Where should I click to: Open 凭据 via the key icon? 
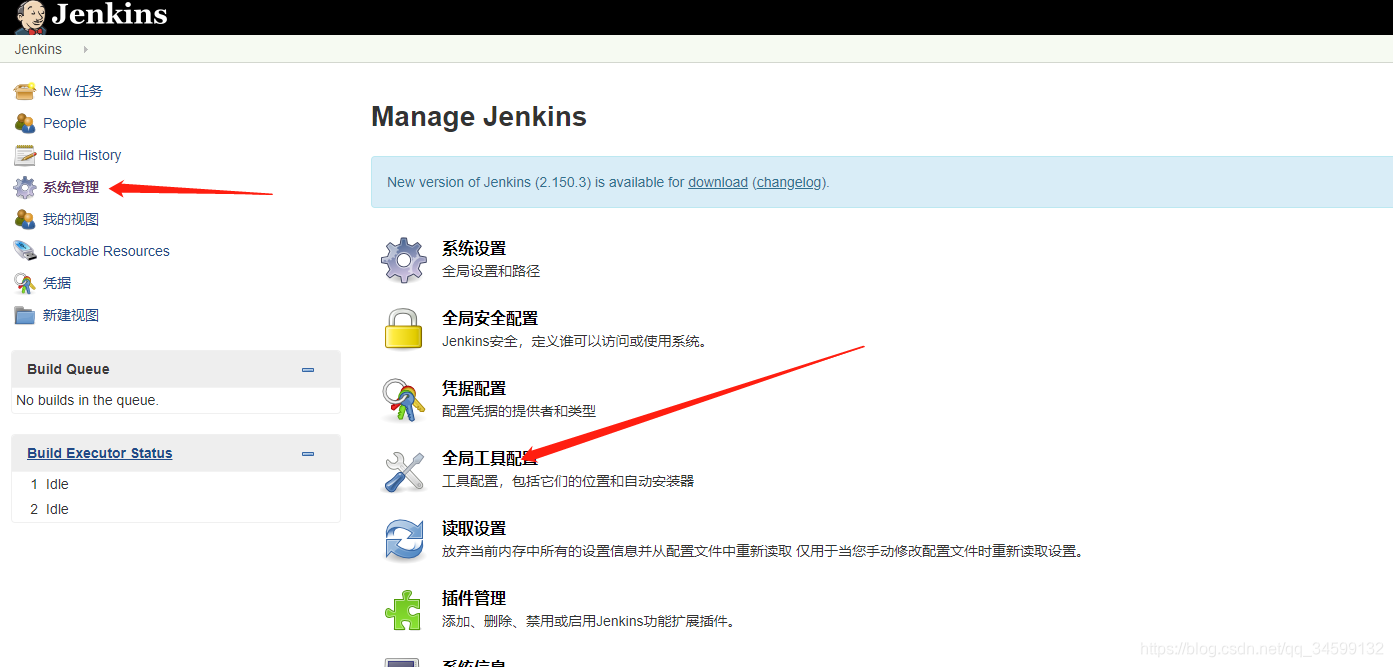(x=24, y=282)
